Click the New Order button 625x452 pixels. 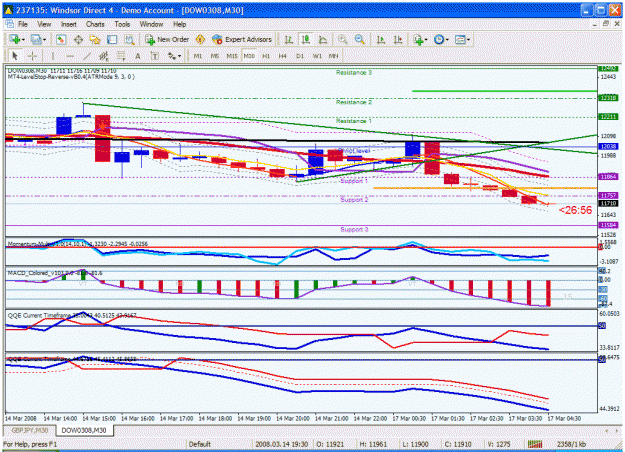click(167, 39)
